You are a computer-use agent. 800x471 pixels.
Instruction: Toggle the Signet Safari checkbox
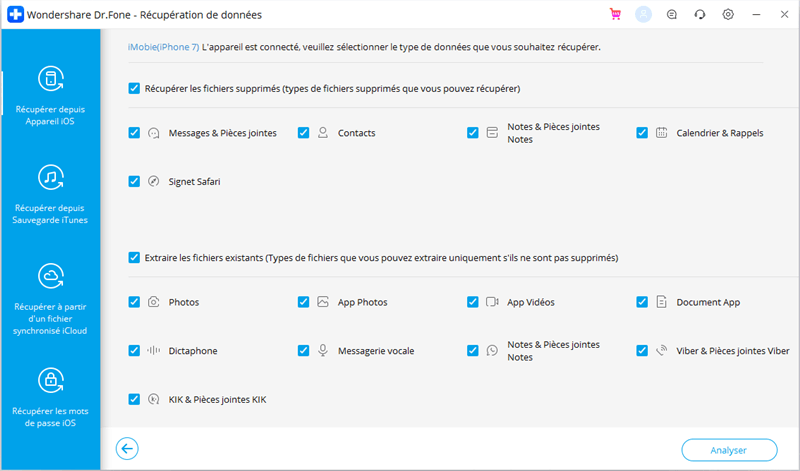point(134,181)
